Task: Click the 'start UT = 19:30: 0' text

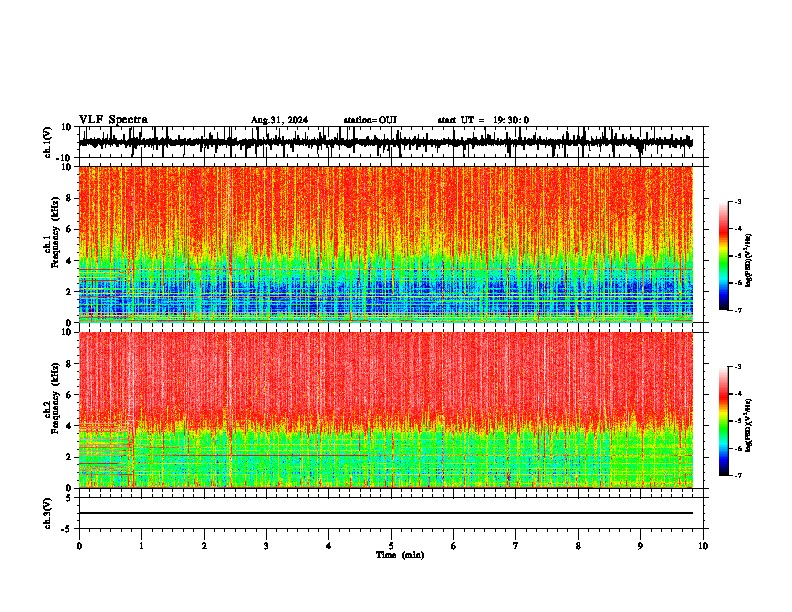Action: coord(483,120)
